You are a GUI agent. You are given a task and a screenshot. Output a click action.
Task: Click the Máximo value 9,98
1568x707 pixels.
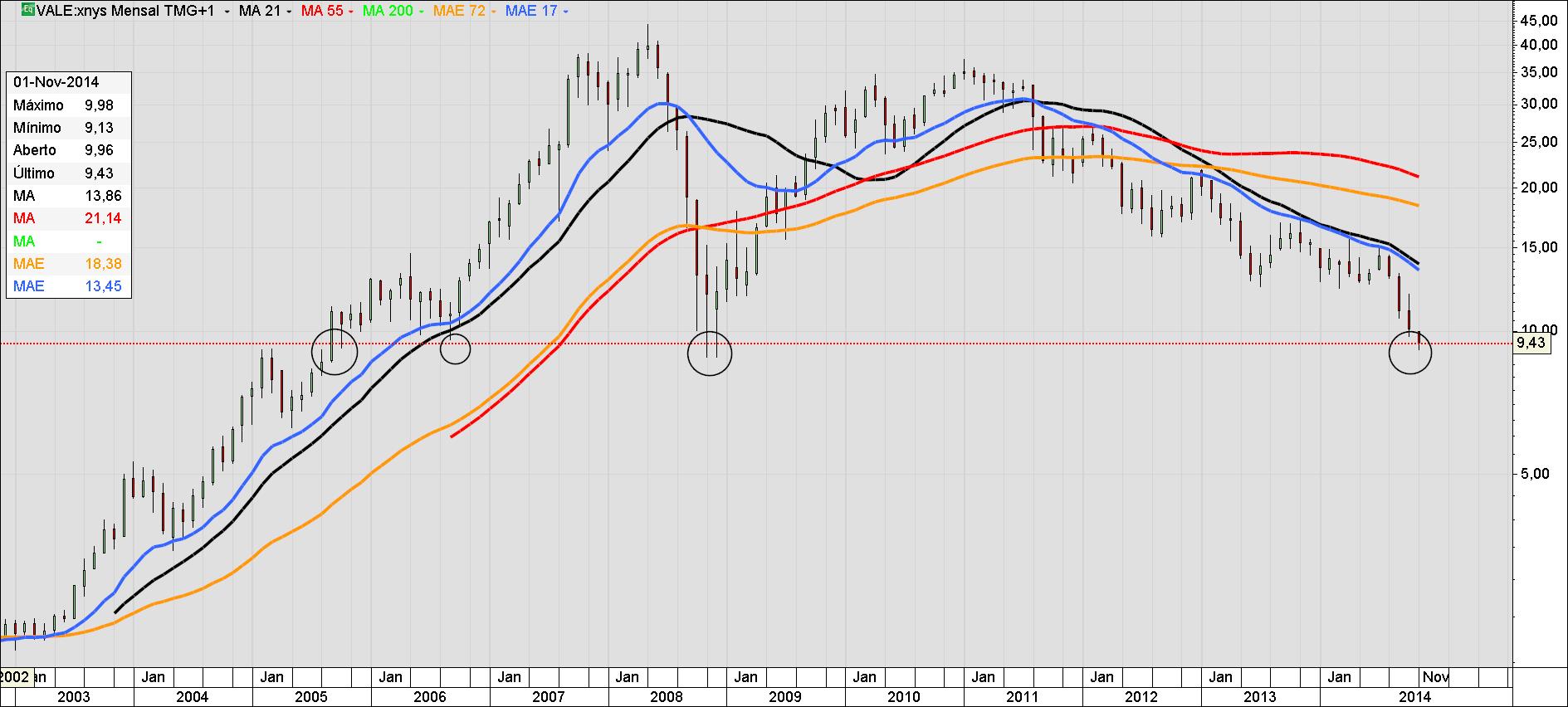(x=99, y=105)
